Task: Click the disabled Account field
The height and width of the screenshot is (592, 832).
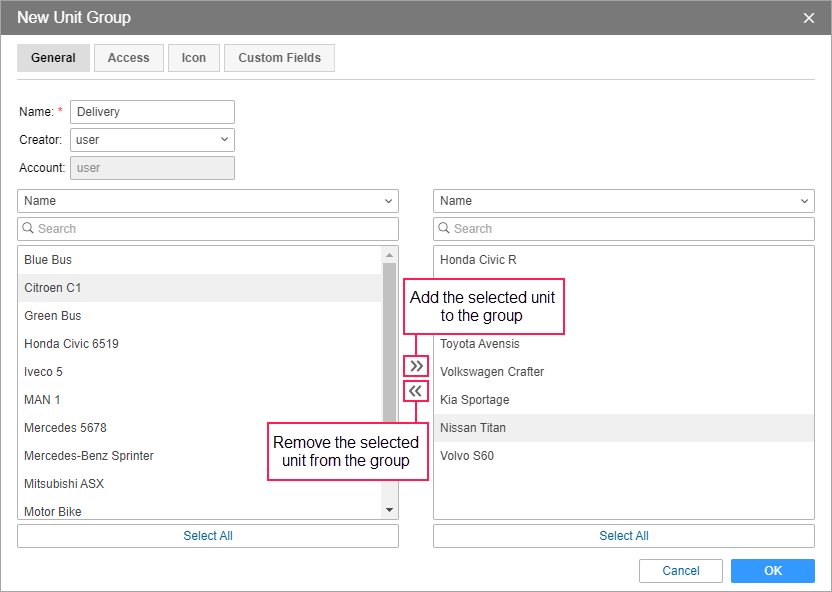Action: (152, 168)
